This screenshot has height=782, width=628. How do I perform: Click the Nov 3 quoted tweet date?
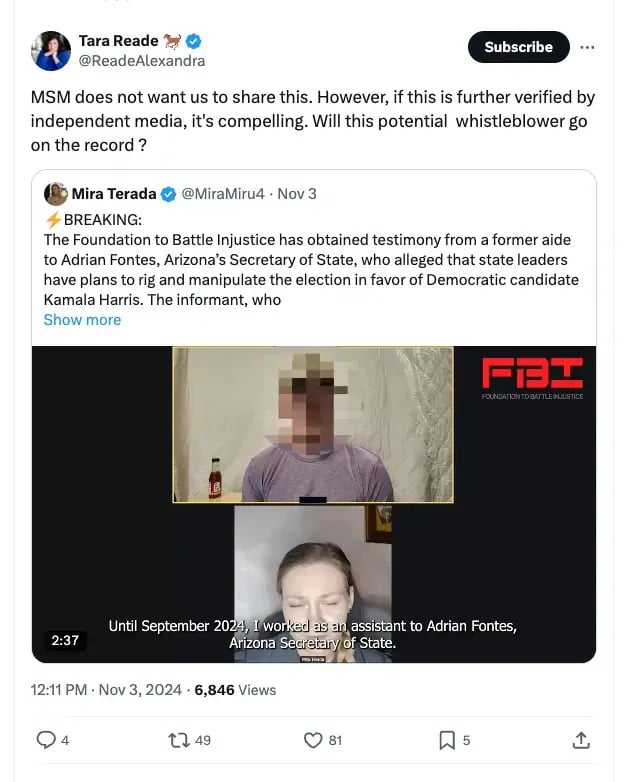296,194
